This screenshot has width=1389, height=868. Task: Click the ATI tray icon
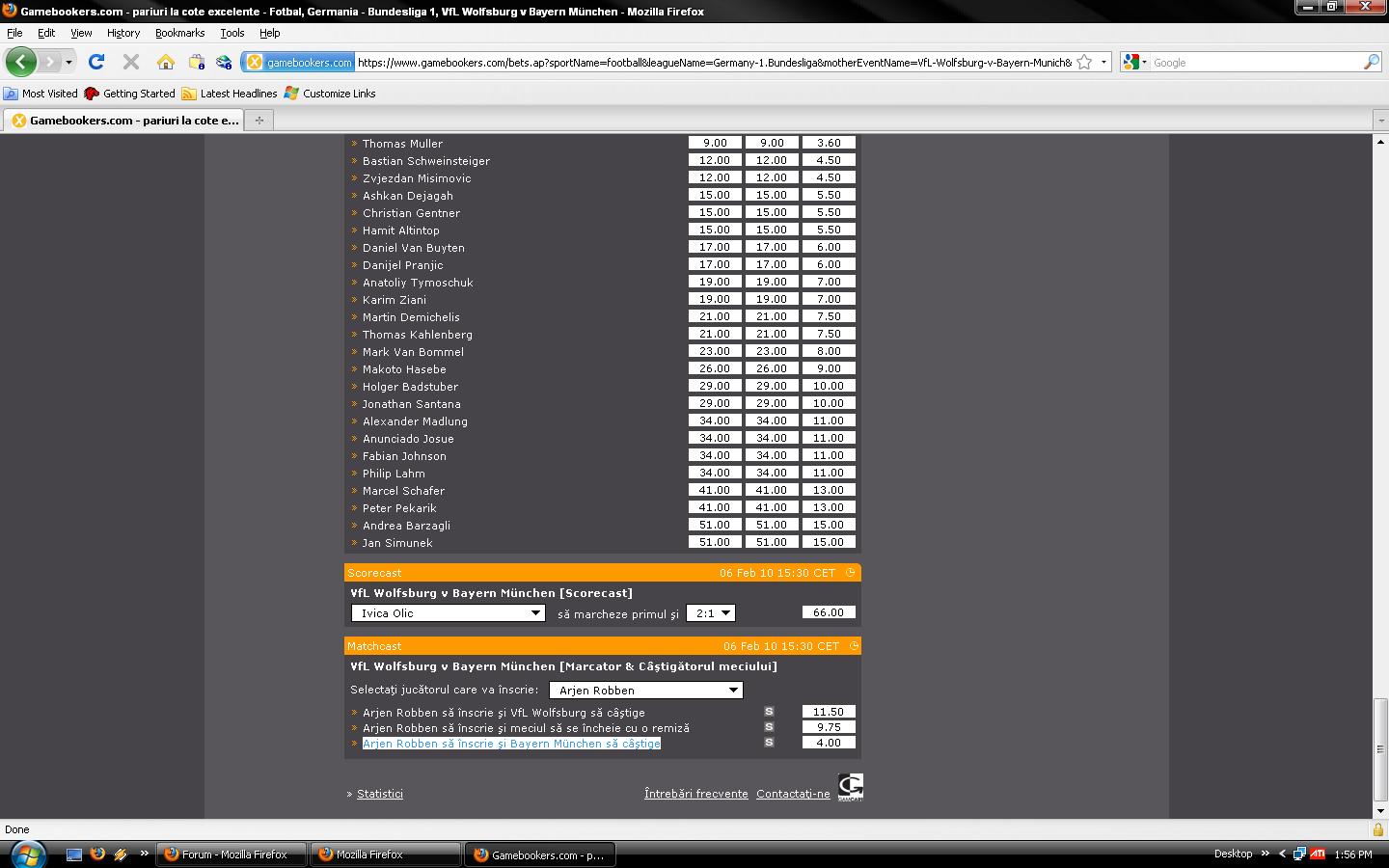1318,854
